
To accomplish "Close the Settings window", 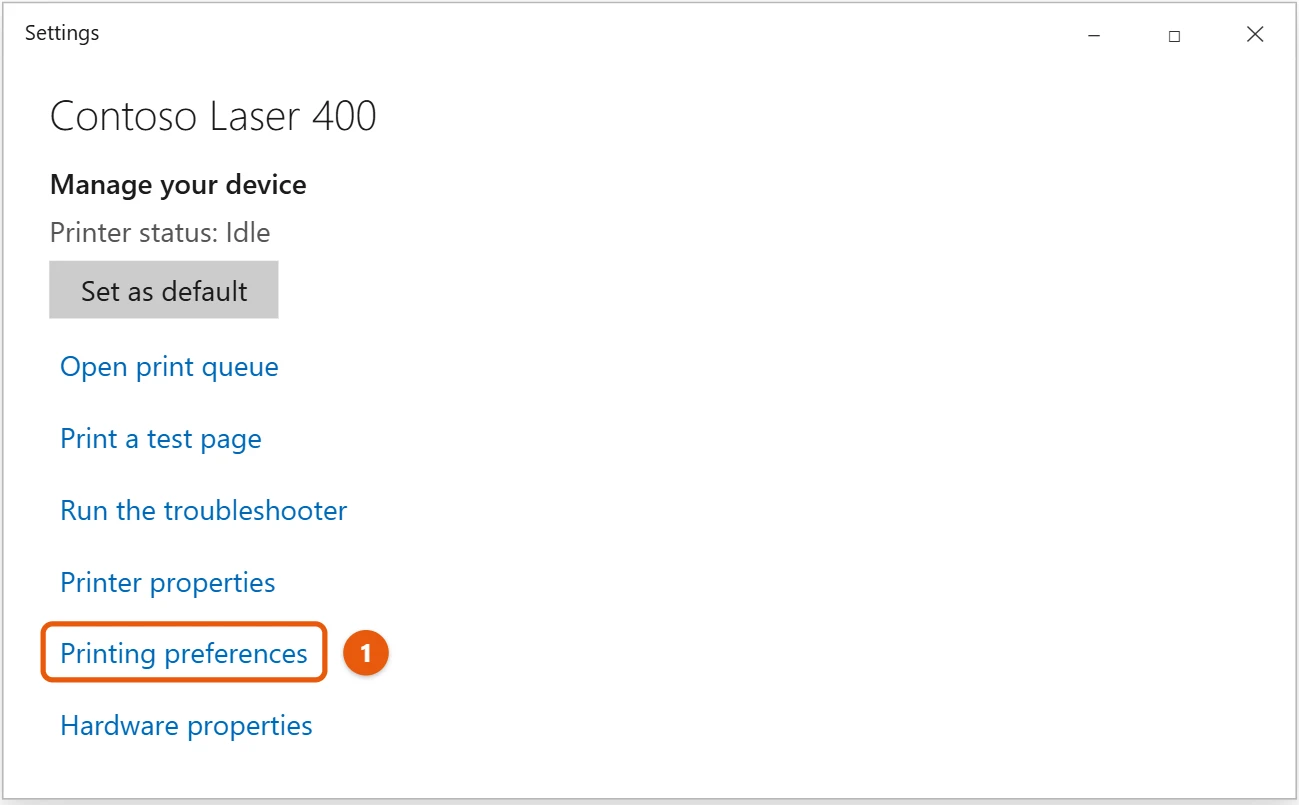I will click(1255, 35).
